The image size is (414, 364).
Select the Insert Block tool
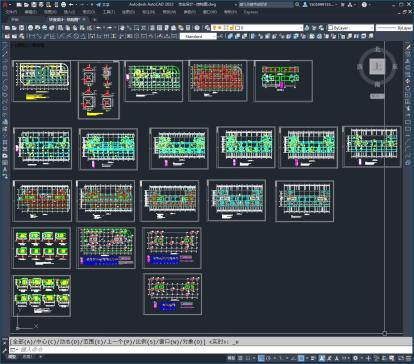point(5,122)
